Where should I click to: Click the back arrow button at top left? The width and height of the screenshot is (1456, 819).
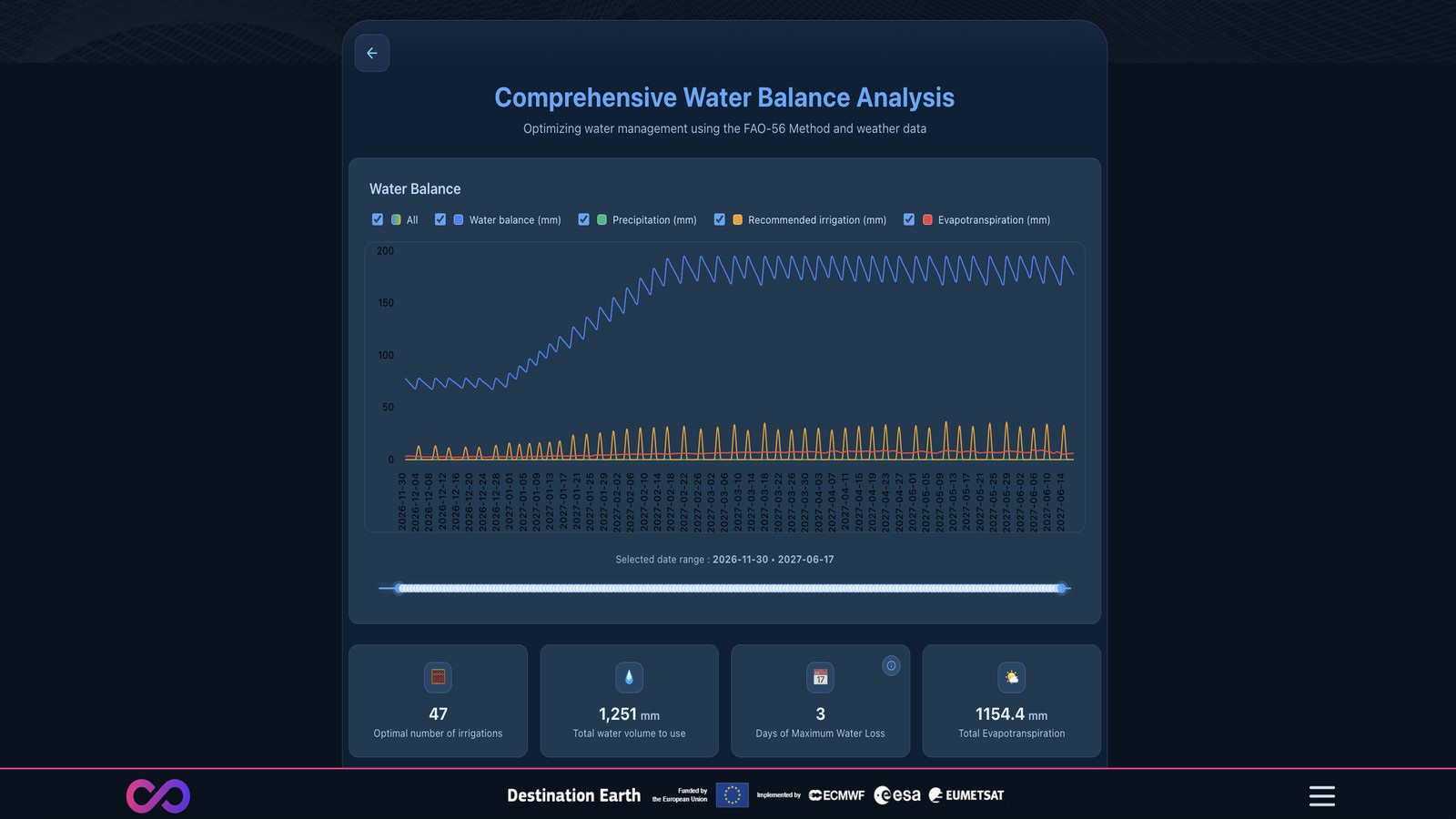371,53
